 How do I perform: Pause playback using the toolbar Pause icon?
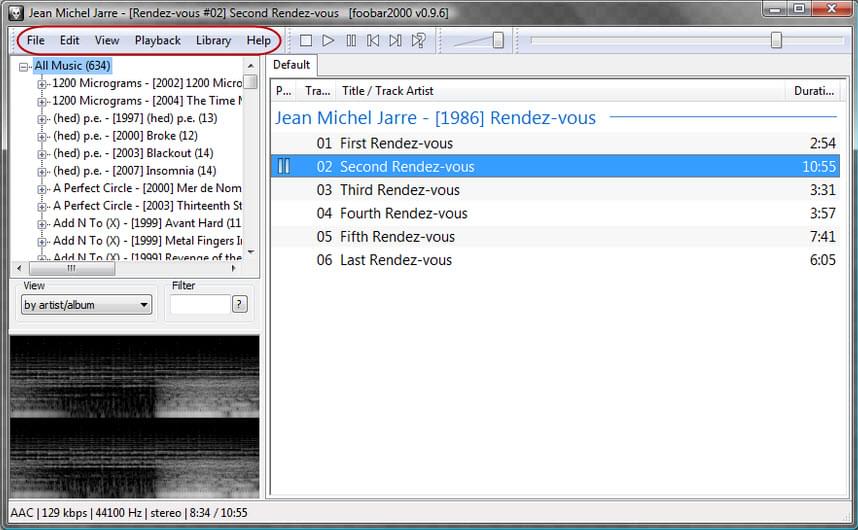(351, 41)
